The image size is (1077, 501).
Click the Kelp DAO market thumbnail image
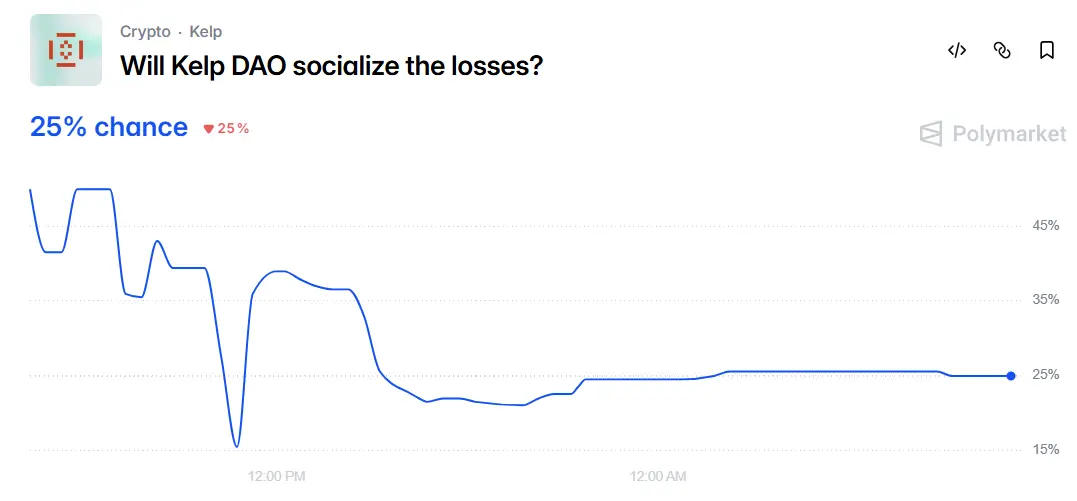66,50
